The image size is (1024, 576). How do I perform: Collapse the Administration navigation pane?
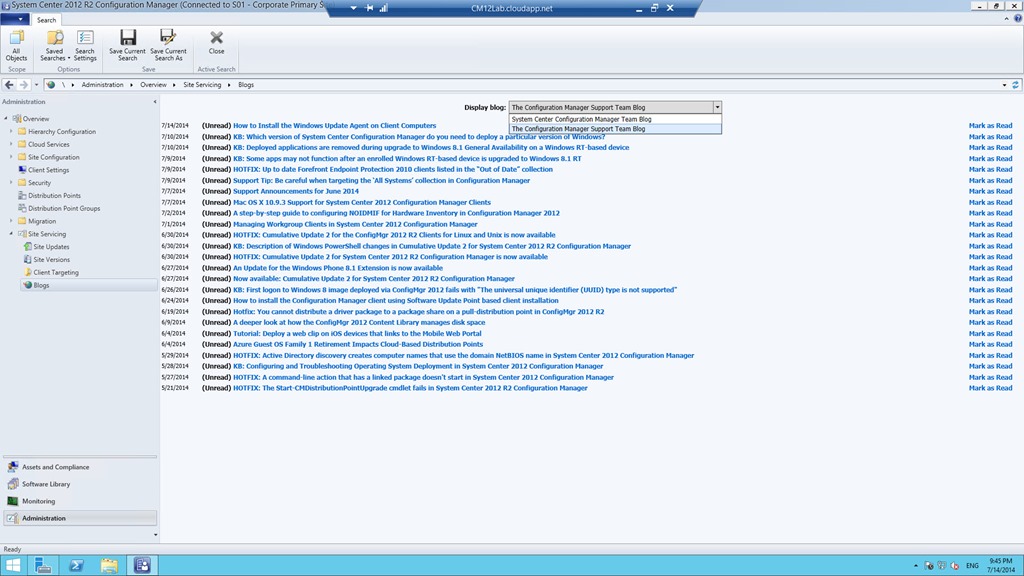(153, 102)
